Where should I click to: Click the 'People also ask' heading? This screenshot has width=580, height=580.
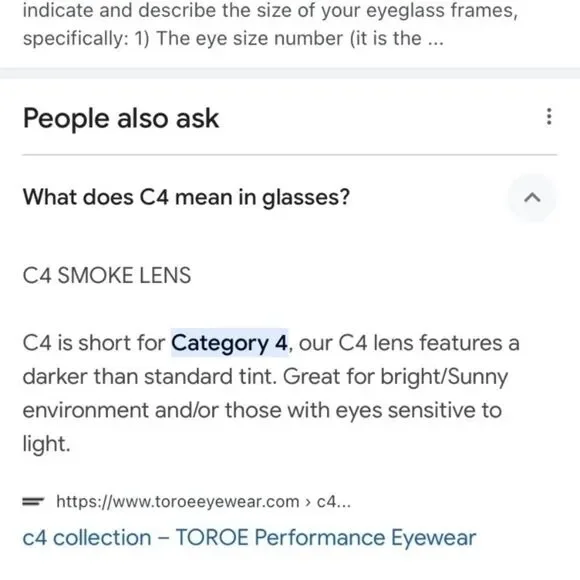121,118
